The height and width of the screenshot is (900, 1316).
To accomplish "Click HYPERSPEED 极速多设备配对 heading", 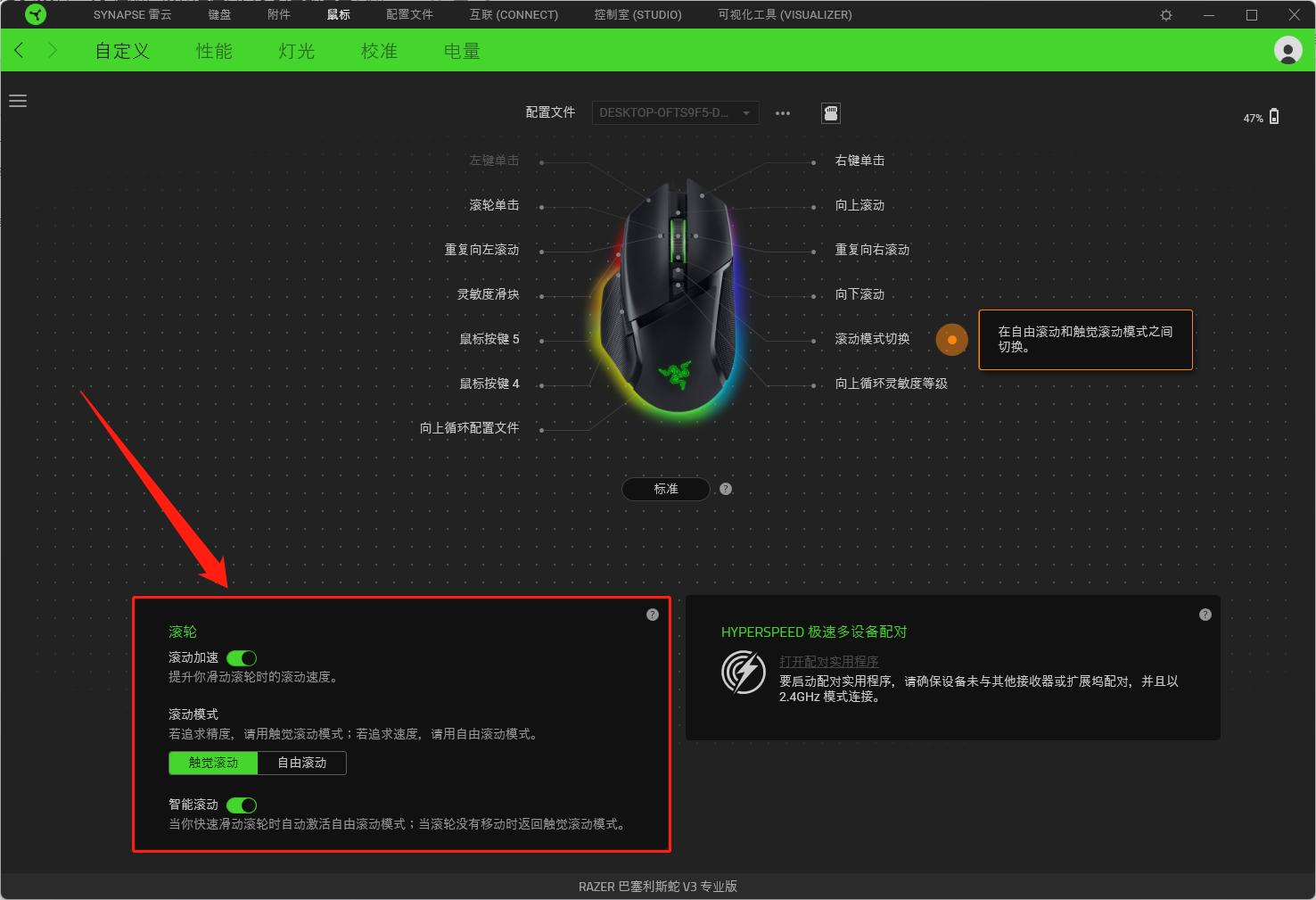I will coord(814,632).
